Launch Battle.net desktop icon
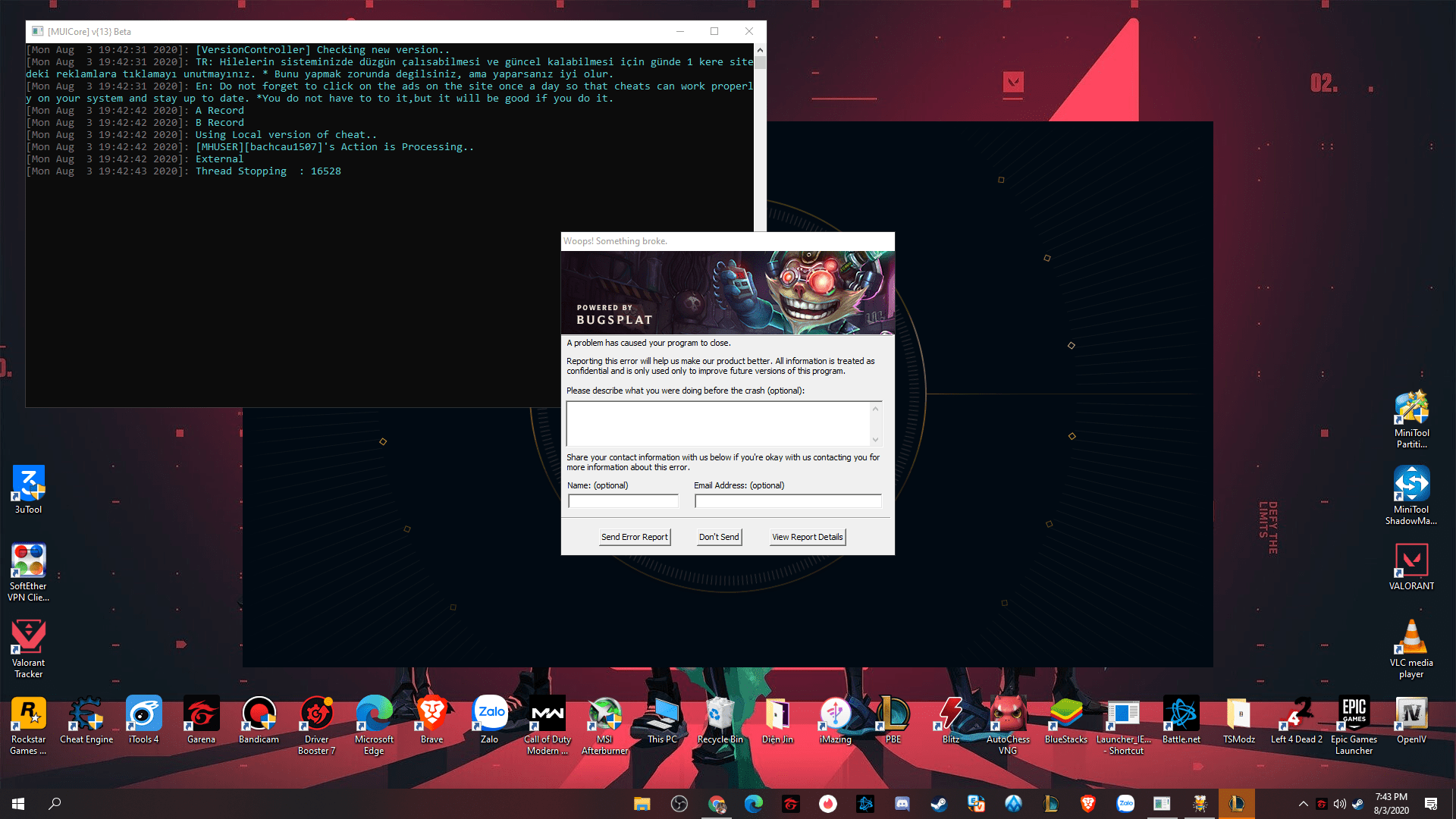 [1181, 720]
